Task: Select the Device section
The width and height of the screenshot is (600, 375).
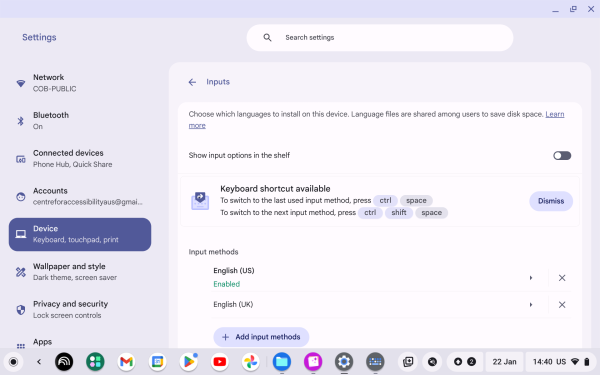Action: tap(80, 234)
